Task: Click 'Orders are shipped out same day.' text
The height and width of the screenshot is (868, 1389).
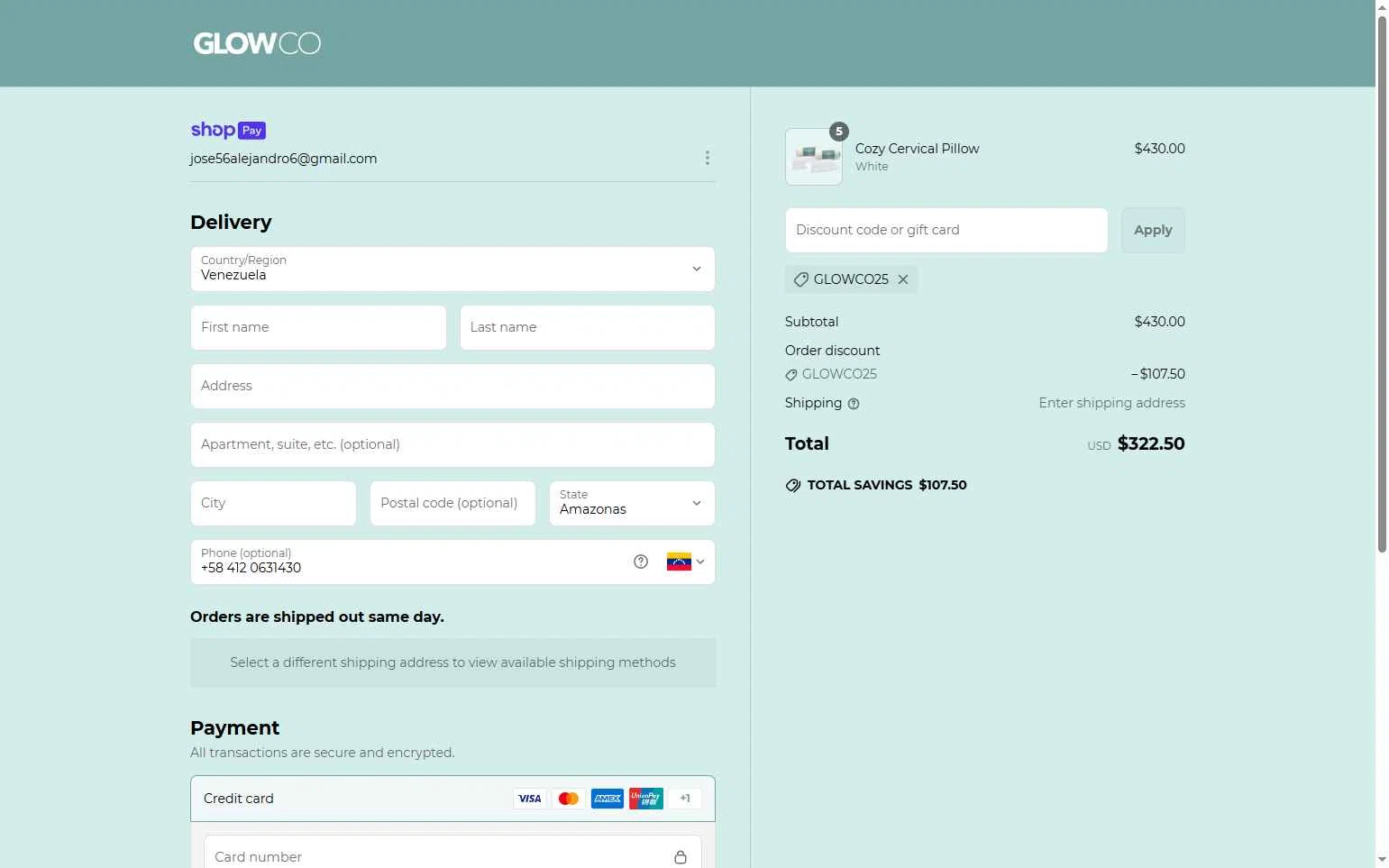Action: pos(317,617)
